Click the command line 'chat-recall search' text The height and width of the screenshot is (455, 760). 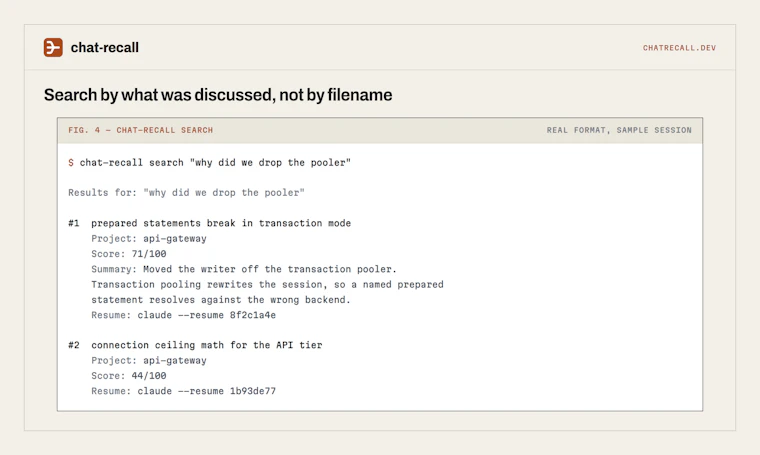click(x=215, y=163)
